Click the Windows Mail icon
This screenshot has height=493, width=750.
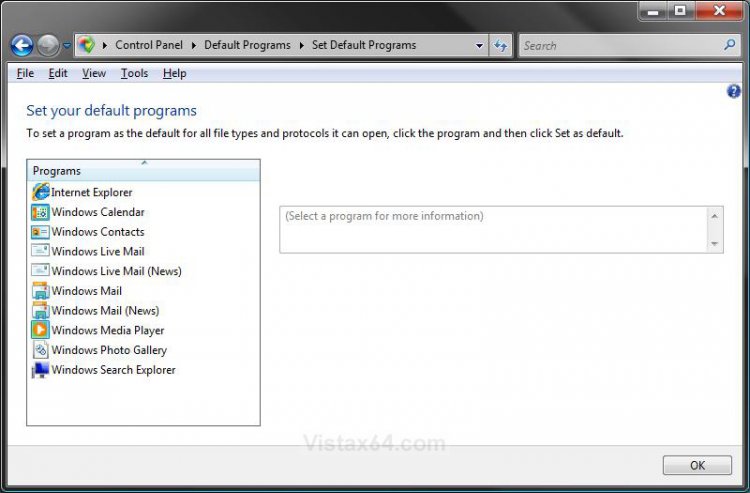coord(40,290)
